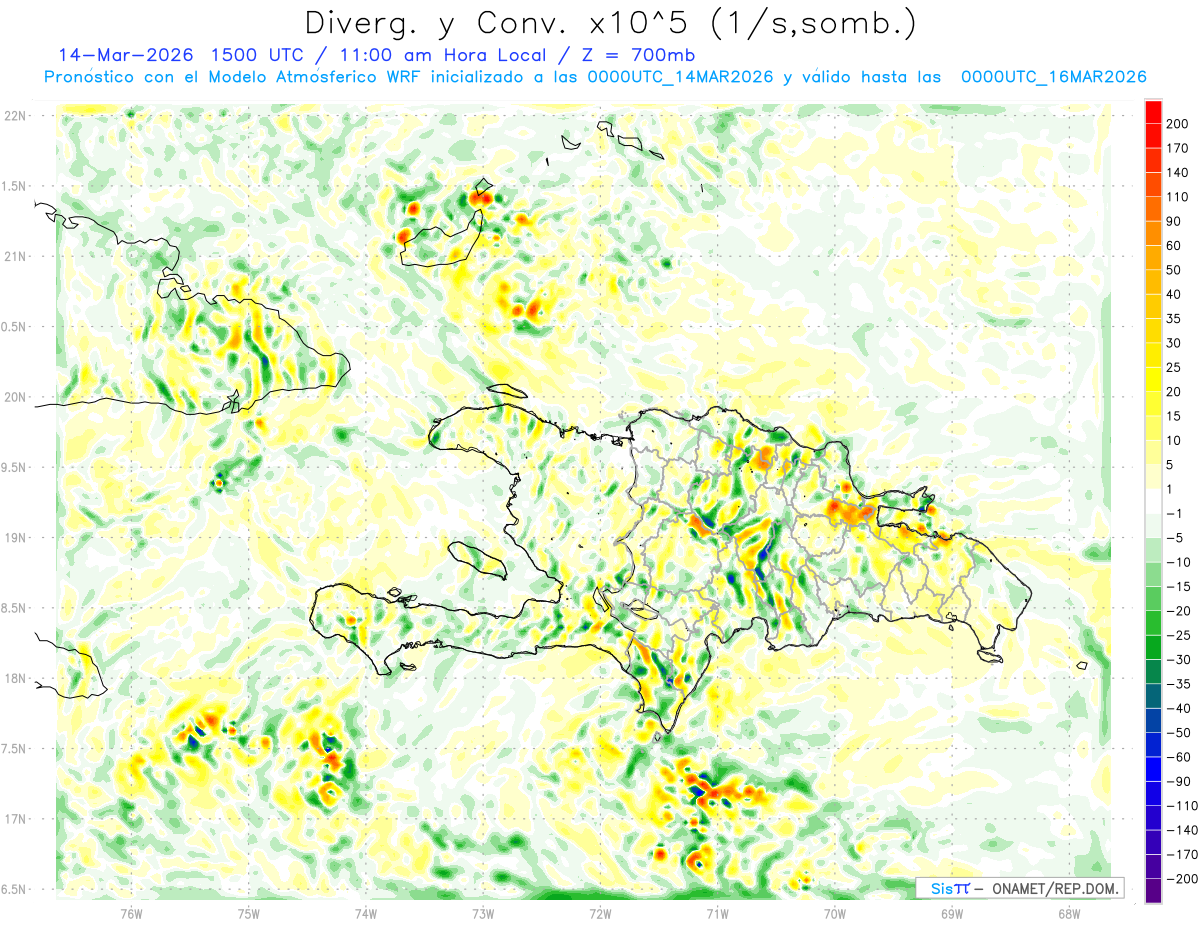The image size is (1200, 927).
Task: Select the latitude label "20N"
Action: tap(15, 397)
